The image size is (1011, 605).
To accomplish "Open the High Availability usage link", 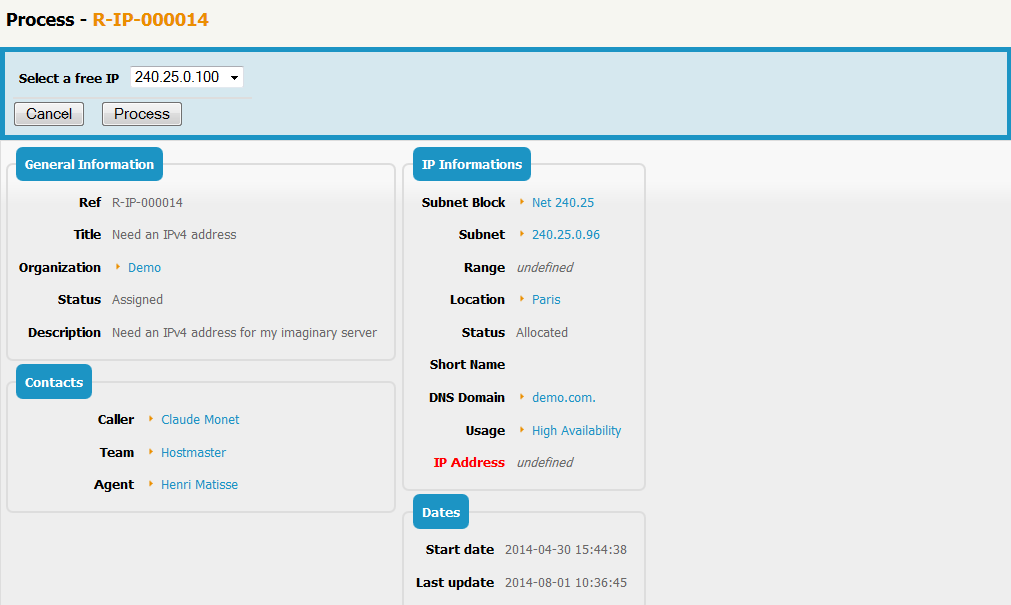I will coord(576,431).
